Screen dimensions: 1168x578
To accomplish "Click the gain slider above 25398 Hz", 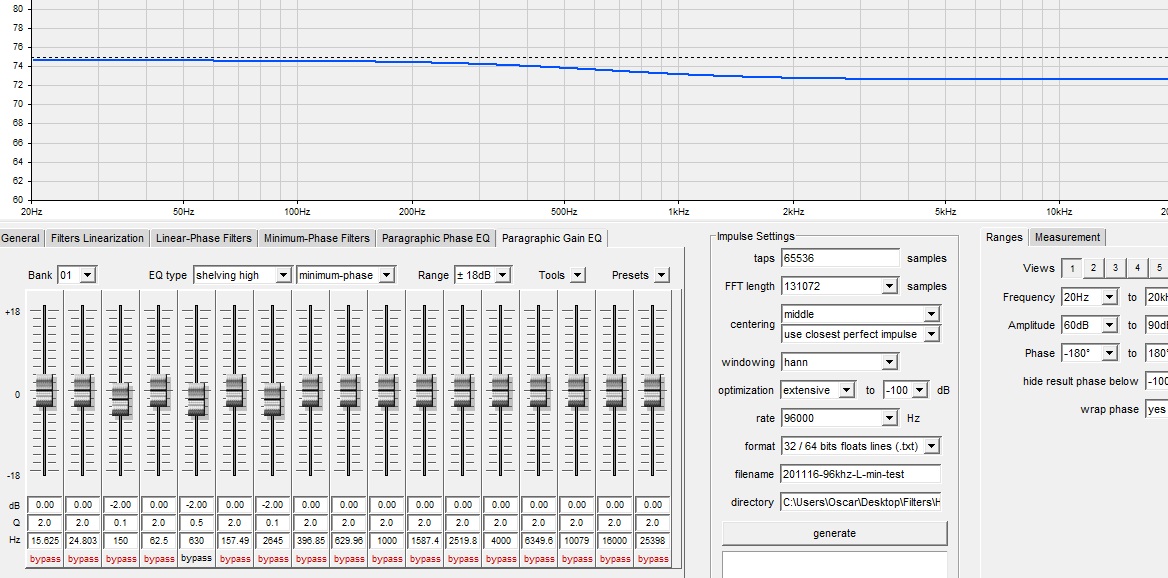I will [653, 391].
